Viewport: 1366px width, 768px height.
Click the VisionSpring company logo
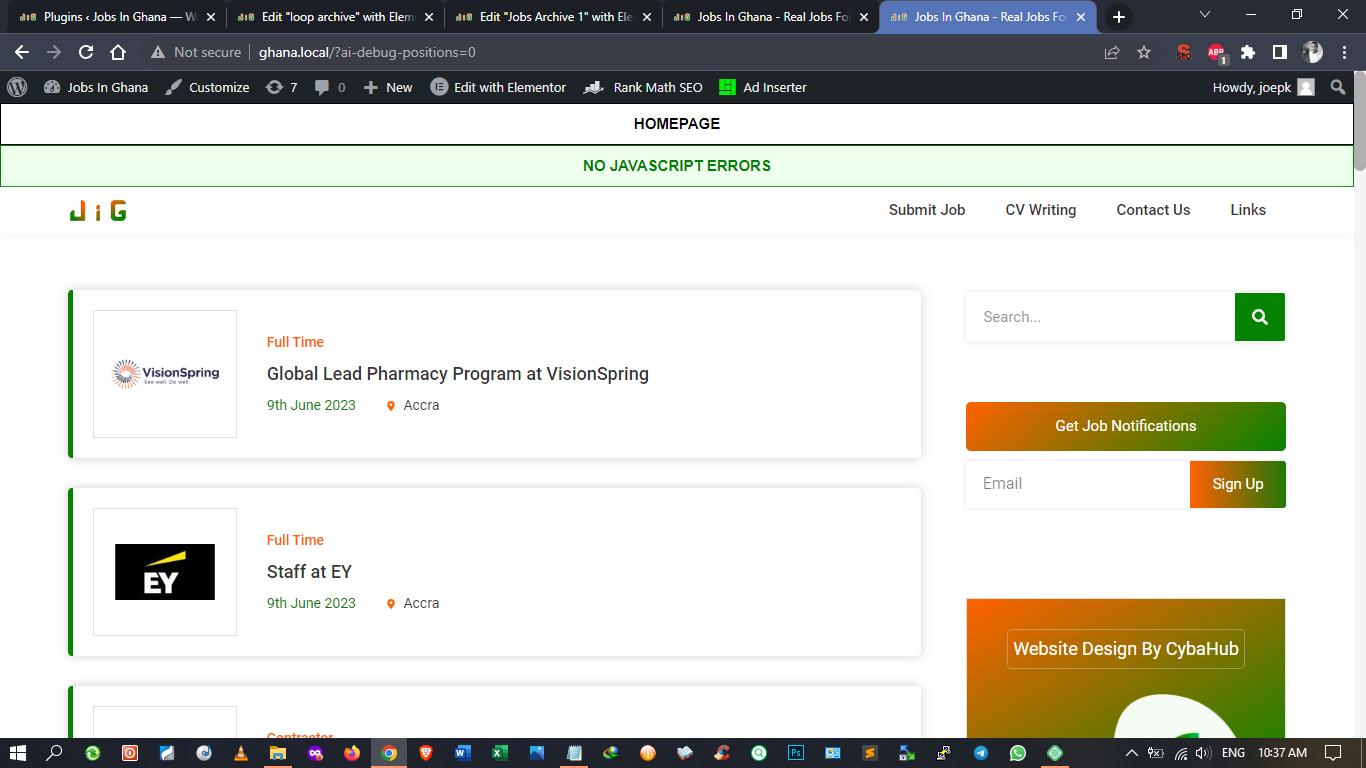click(165, 374)
